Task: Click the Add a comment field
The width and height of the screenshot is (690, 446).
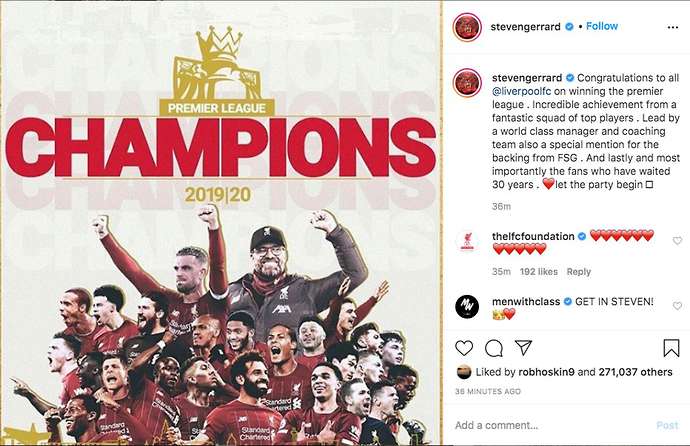Action: (x=552, y=425)
